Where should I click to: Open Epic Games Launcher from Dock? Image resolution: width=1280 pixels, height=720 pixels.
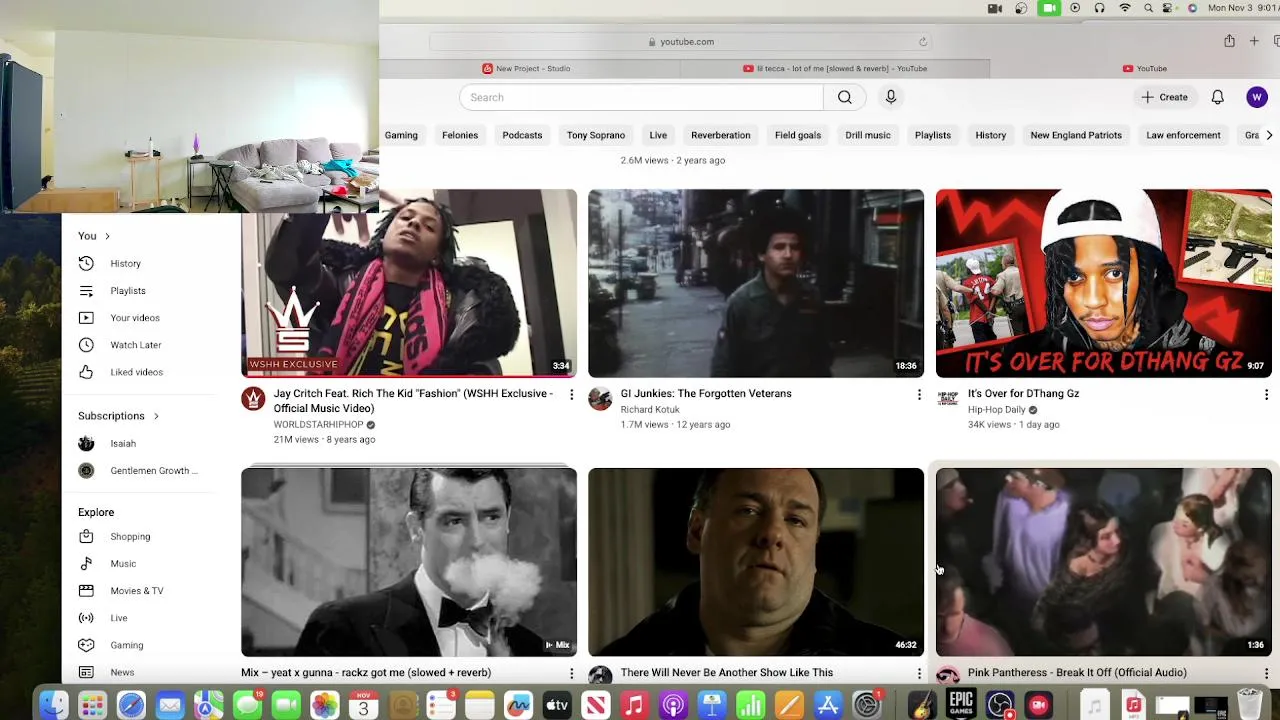coord(961,704)
